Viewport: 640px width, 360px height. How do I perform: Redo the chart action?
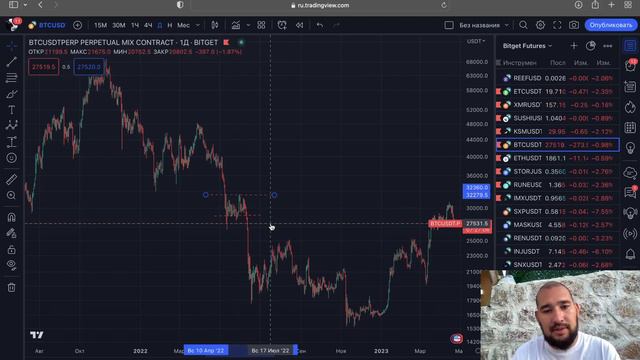click(x=336, y=25)
